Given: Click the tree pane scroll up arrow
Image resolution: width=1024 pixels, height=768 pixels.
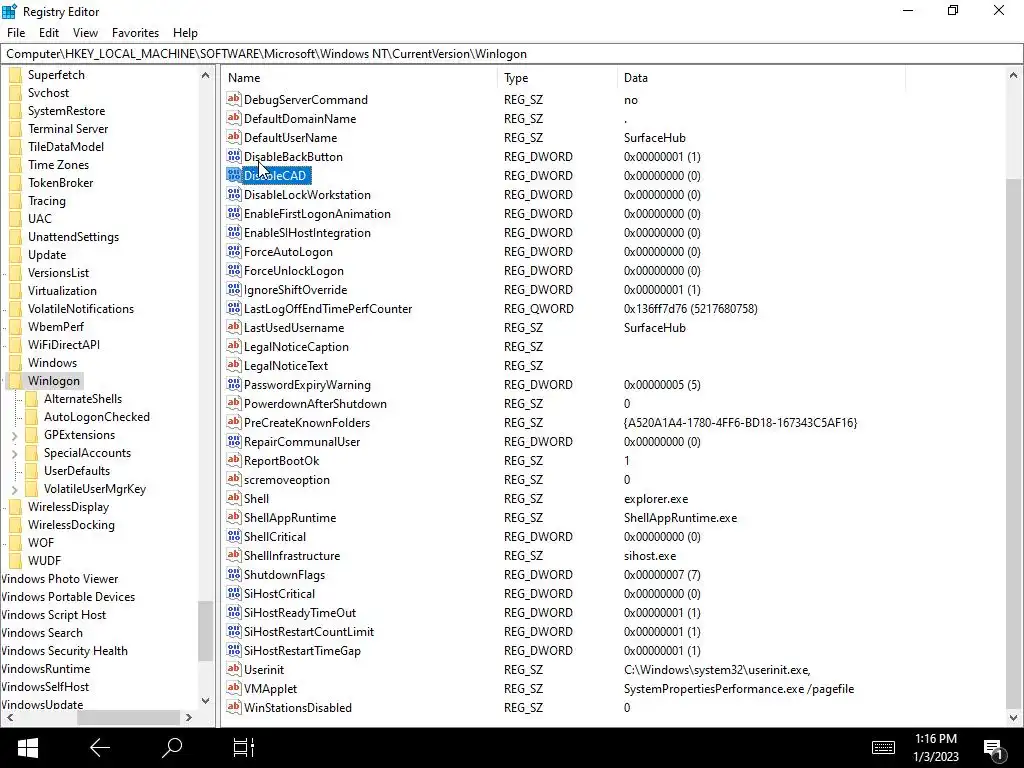Looking at the screenshot, I should [x=205, y=75].
